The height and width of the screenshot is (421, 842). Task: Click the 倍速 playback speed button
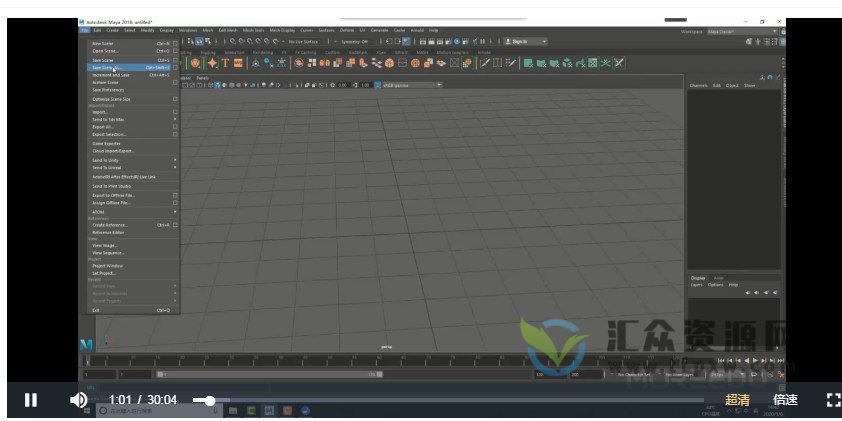pos(785,400)
